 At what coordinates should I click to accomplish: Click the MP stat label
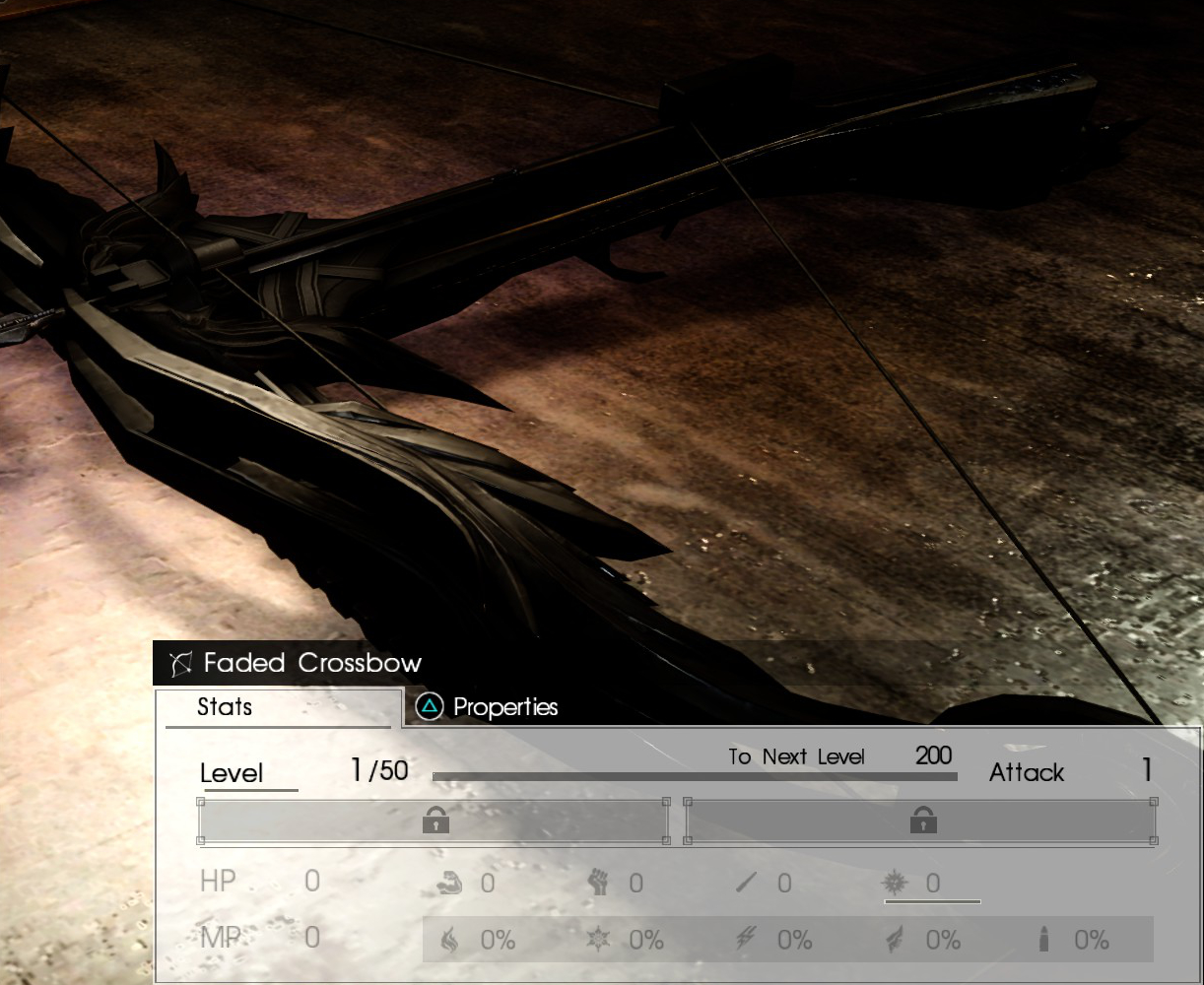click(221, 937)
